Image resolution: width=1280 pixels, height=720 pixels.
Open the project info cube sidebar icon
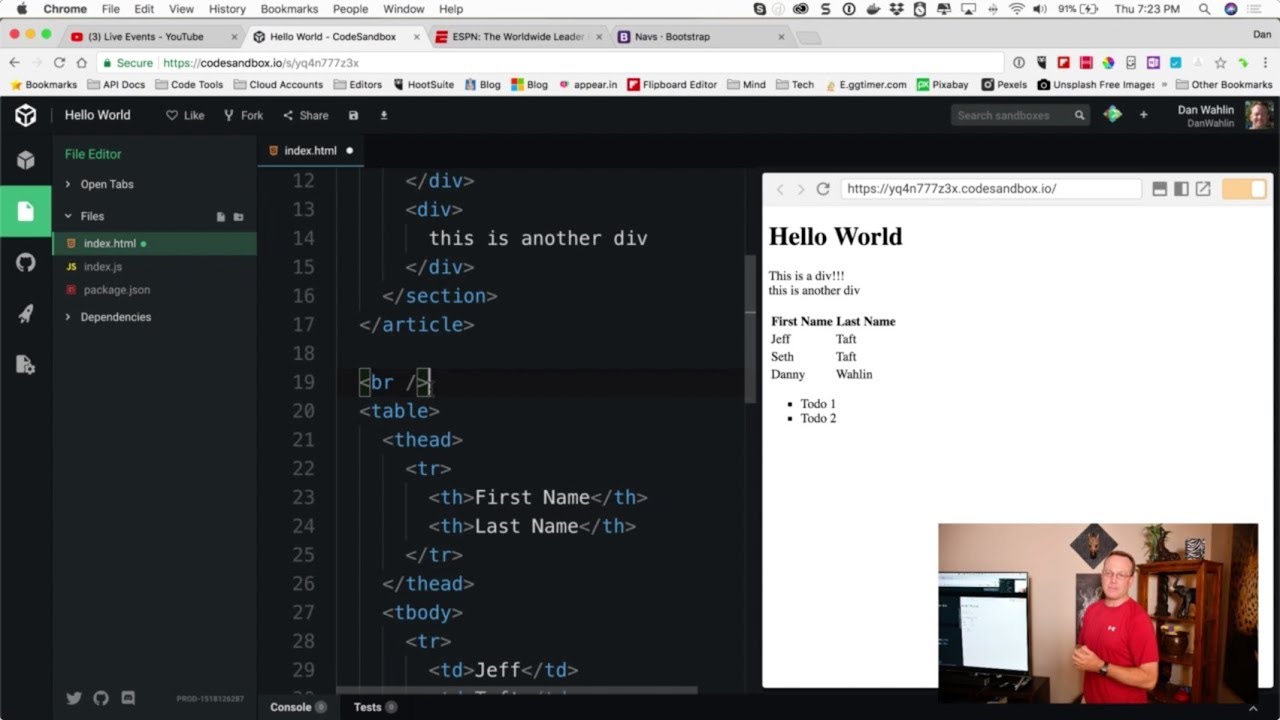pyautogui.click(x=26, y=160)
